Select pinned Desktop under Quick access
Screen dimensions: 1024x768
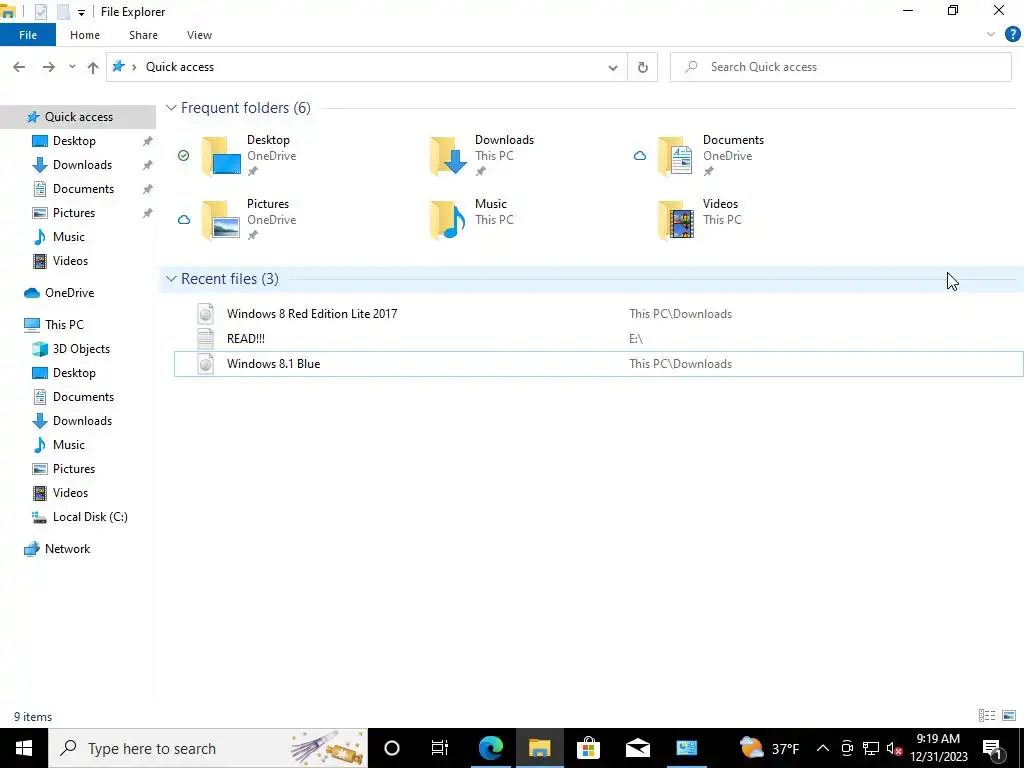coord(74,141)
